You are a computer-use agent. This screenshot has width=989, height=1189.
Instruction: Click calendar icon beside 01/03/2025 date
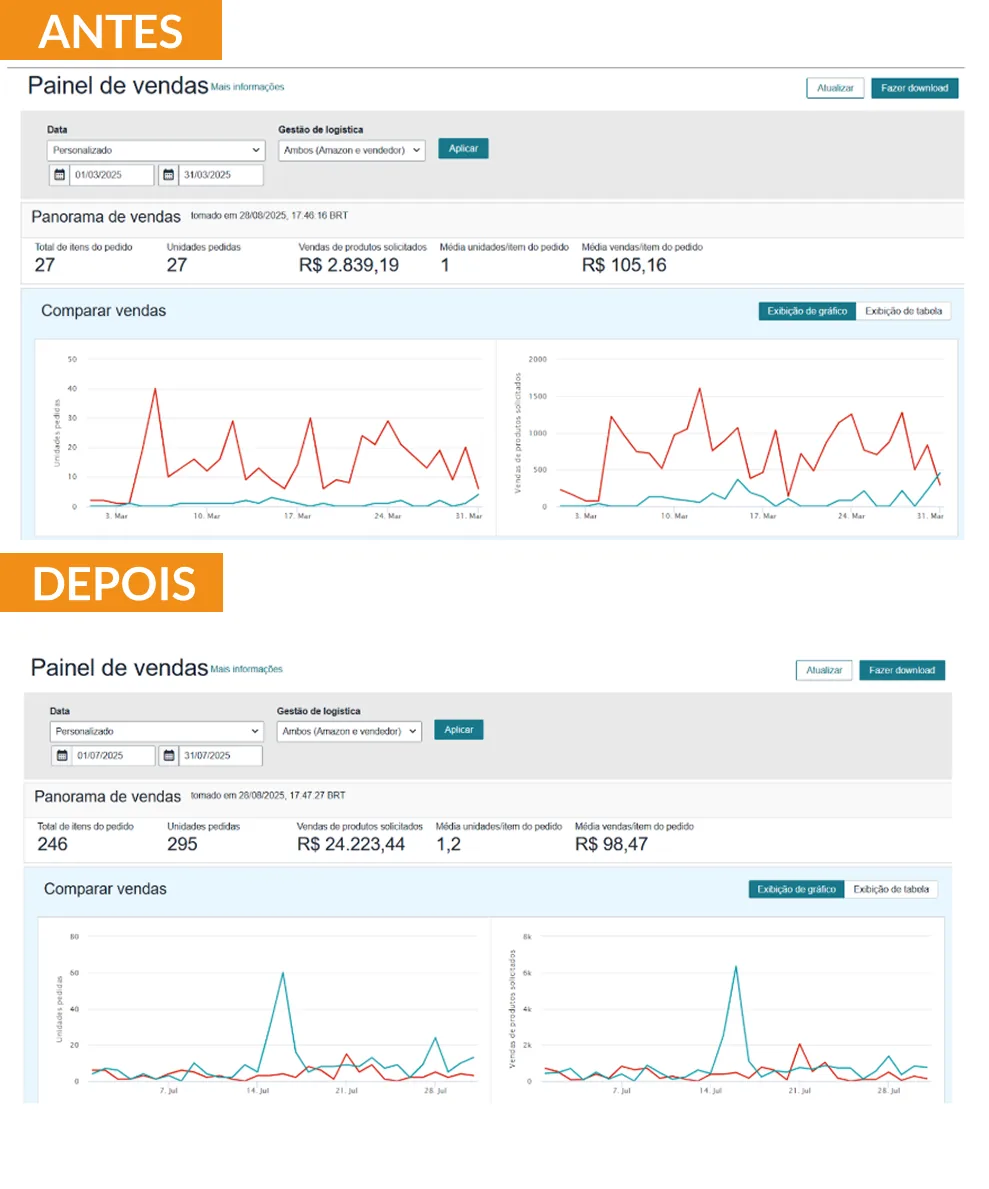(59, 175)
